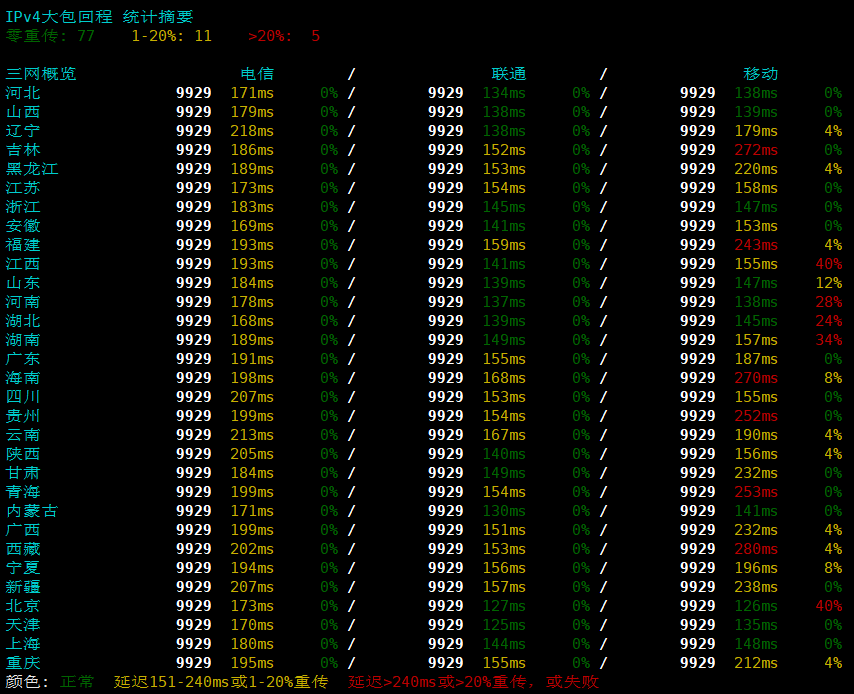The width and height of the screenshot is (854, 694).
Task: Click the 12% retransmit value for 山东
Action: tap(829, 283)
